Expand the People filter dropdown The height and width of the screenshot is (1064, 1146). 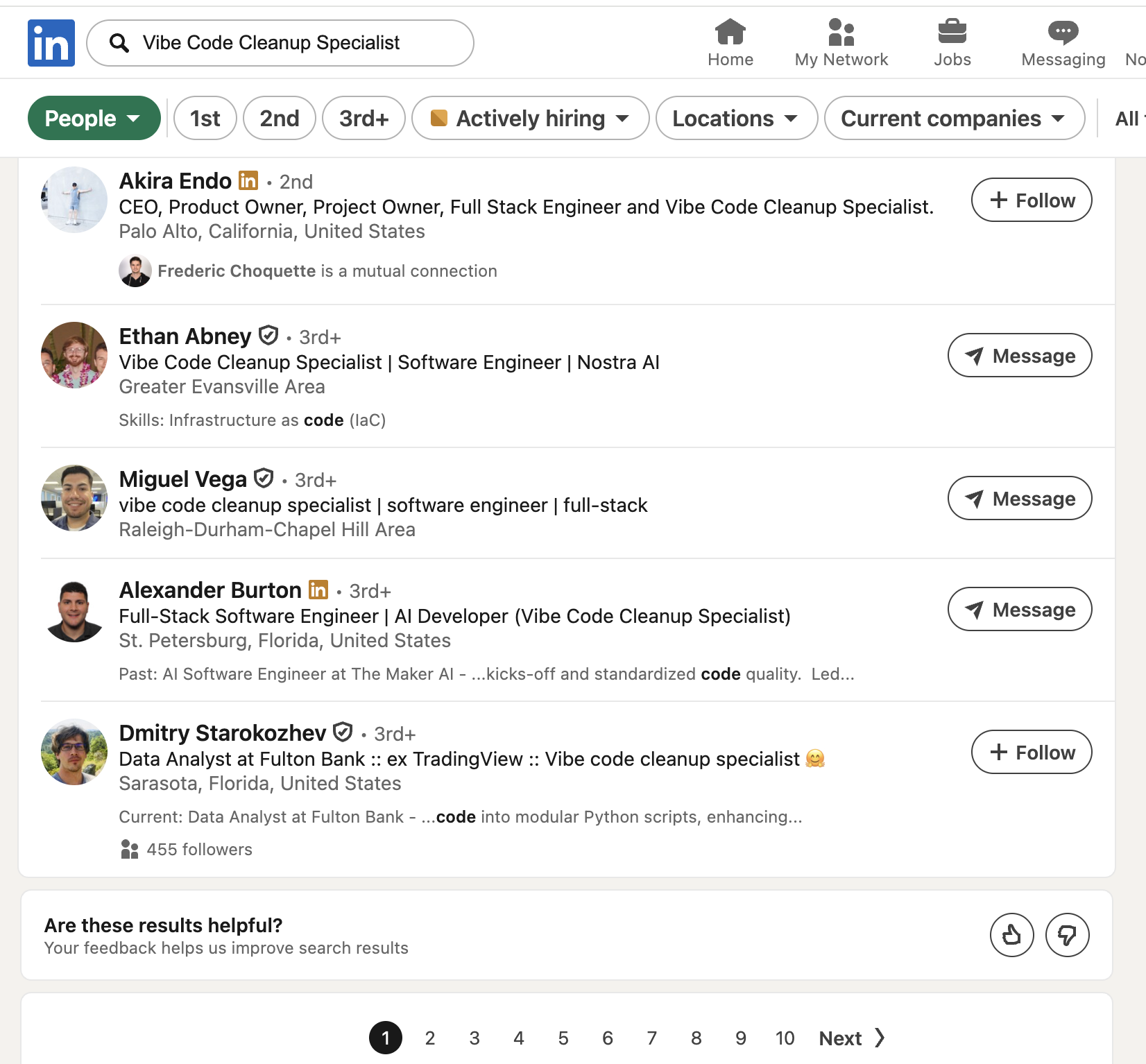[94, 119]
